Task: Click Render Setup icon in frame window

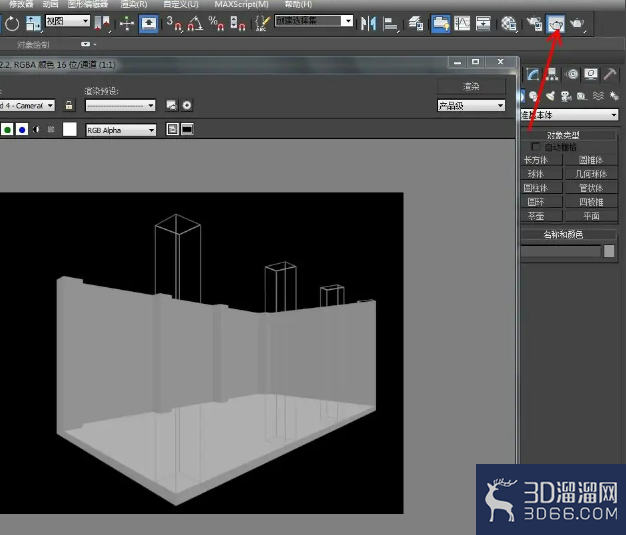Action: pos(172,105)
